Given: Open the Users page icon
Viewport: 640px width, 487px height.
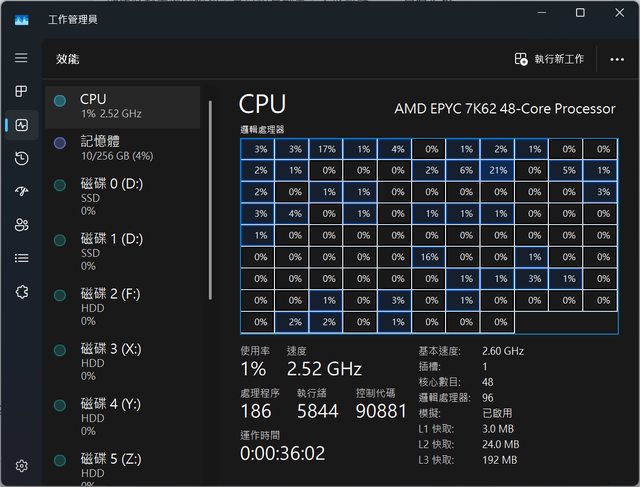Looking at the screenshot, I should 21,225.
